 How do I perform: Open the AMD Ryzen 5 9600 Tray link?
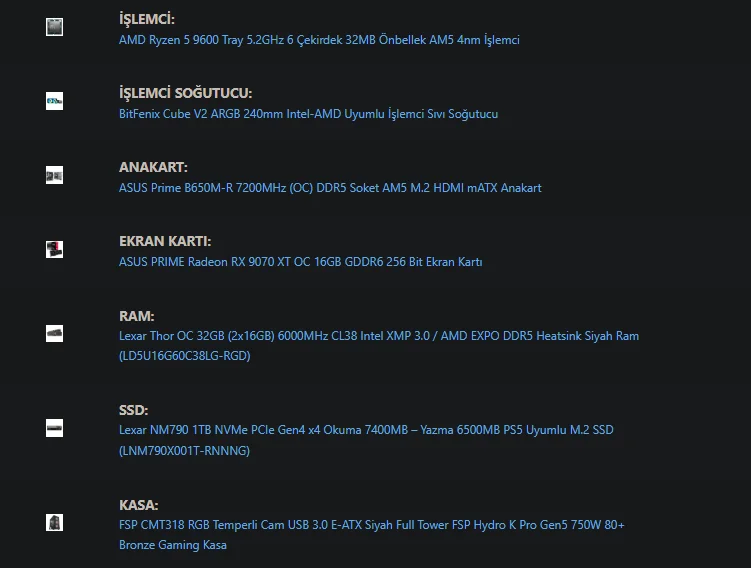point(318,40)
